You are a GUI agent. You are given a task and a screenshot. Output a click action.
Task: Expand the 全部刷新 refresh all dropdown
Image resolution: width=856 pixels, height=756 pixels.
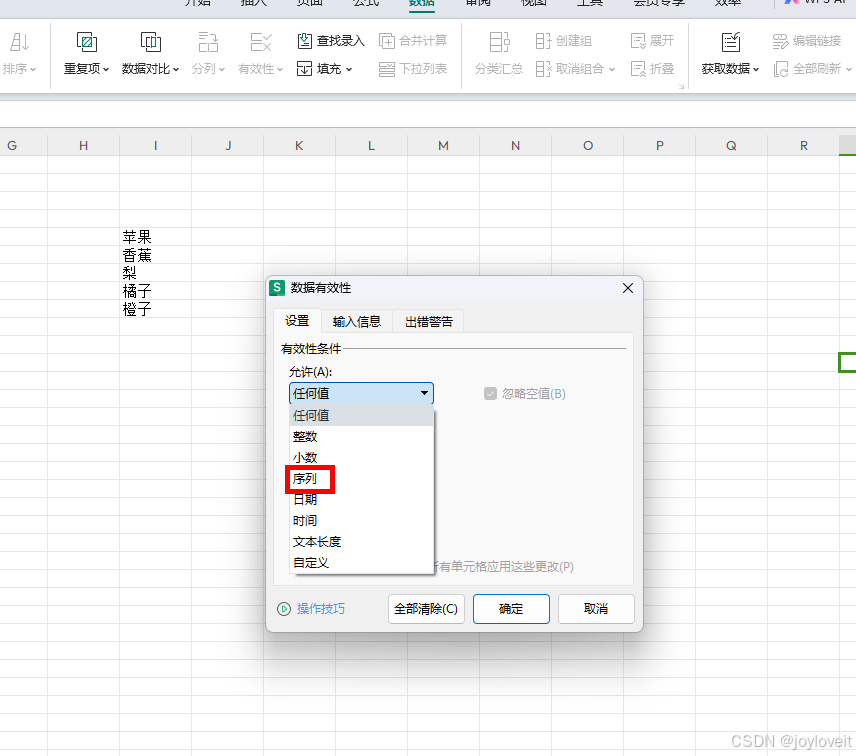pos(848,69)
